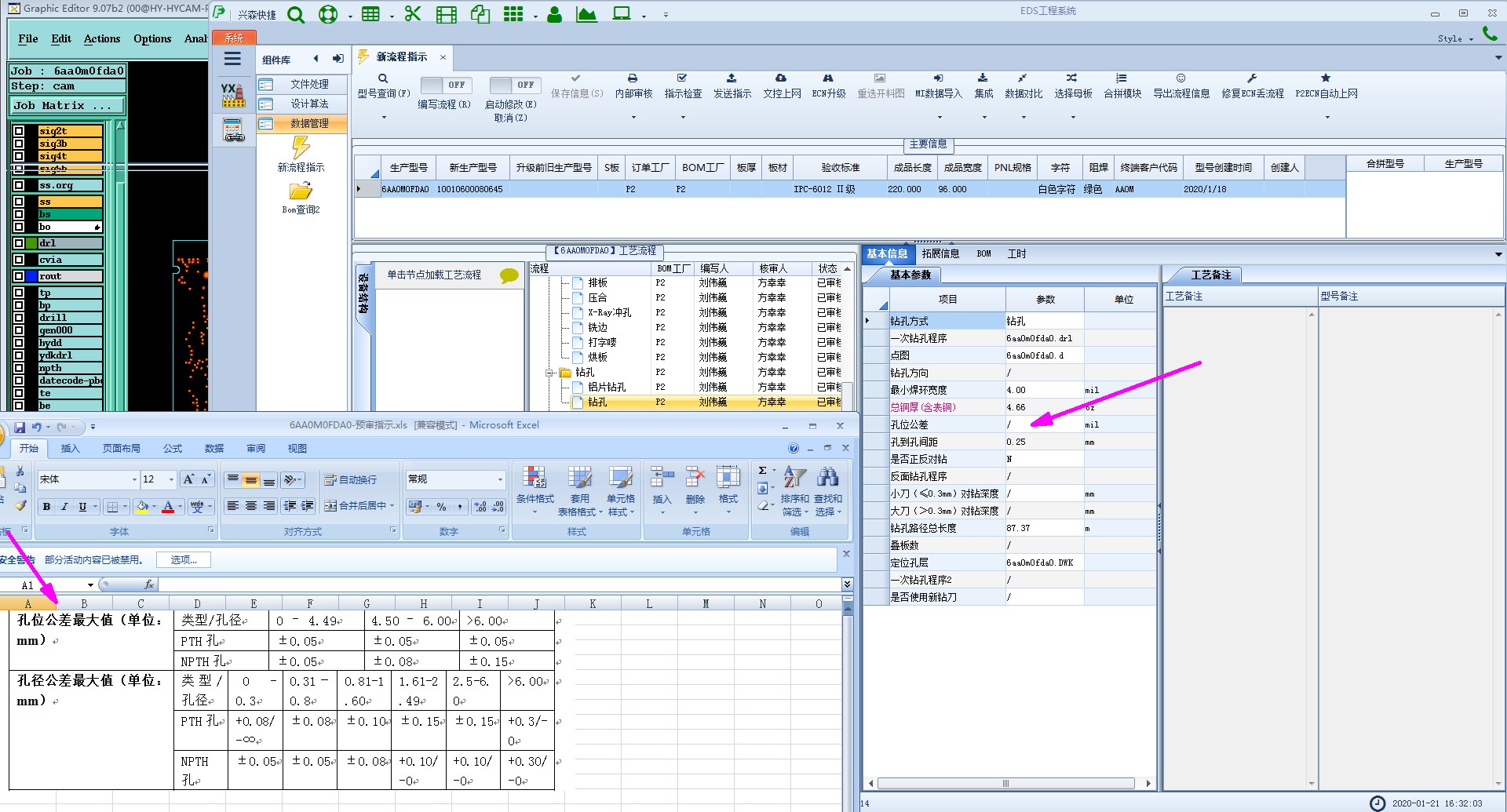Open 型号查询(F) search tool

(x=384, y=86)
